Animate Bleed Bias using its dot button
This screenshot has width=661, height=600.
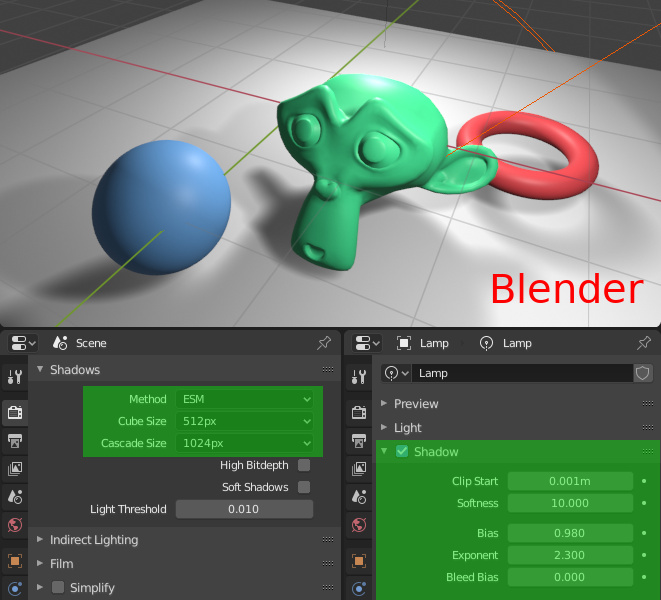tap(644, 577)
